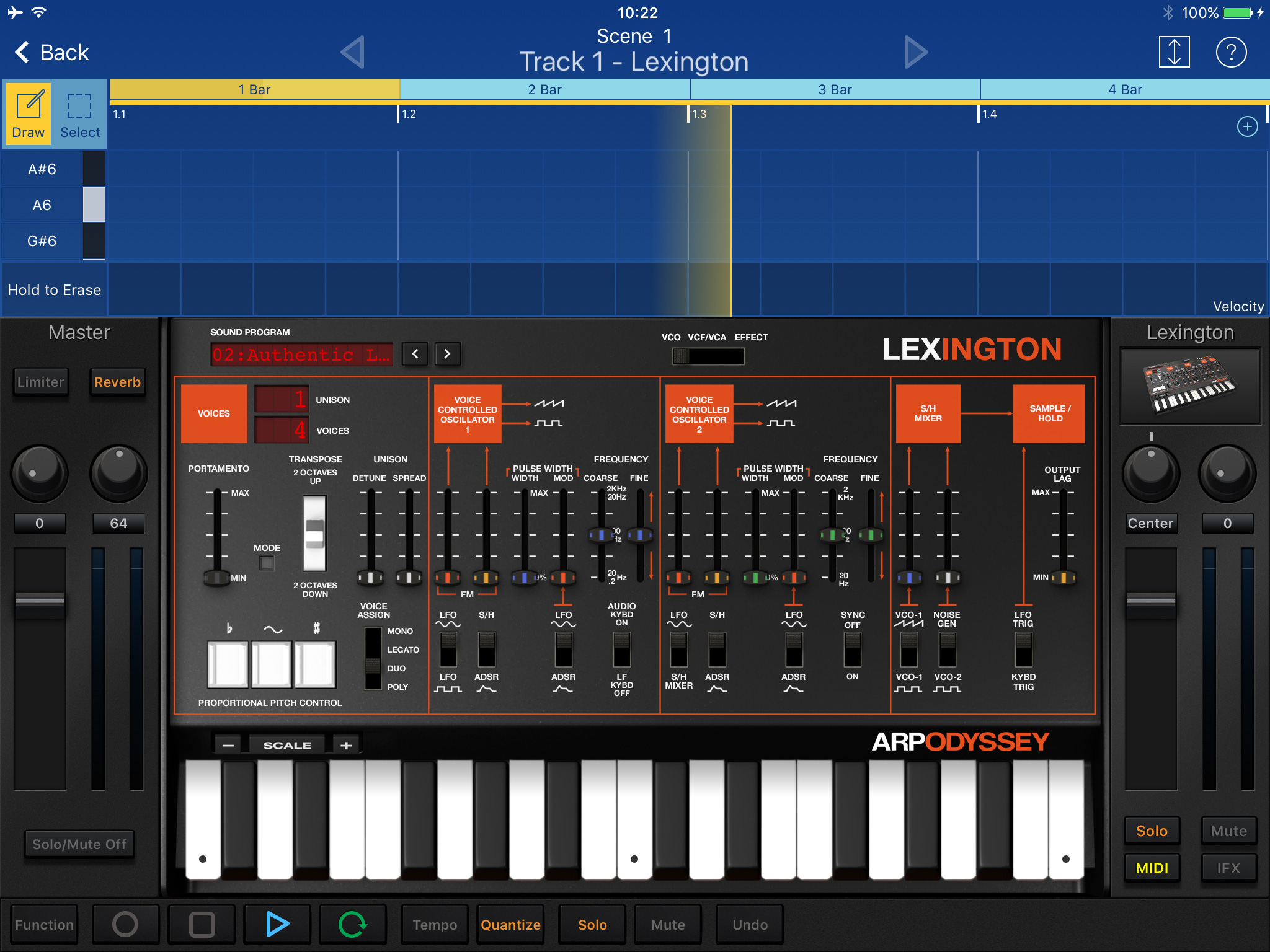Select the Draw tool
Viewport: 1270px width, 952px height.
(27, 114)
